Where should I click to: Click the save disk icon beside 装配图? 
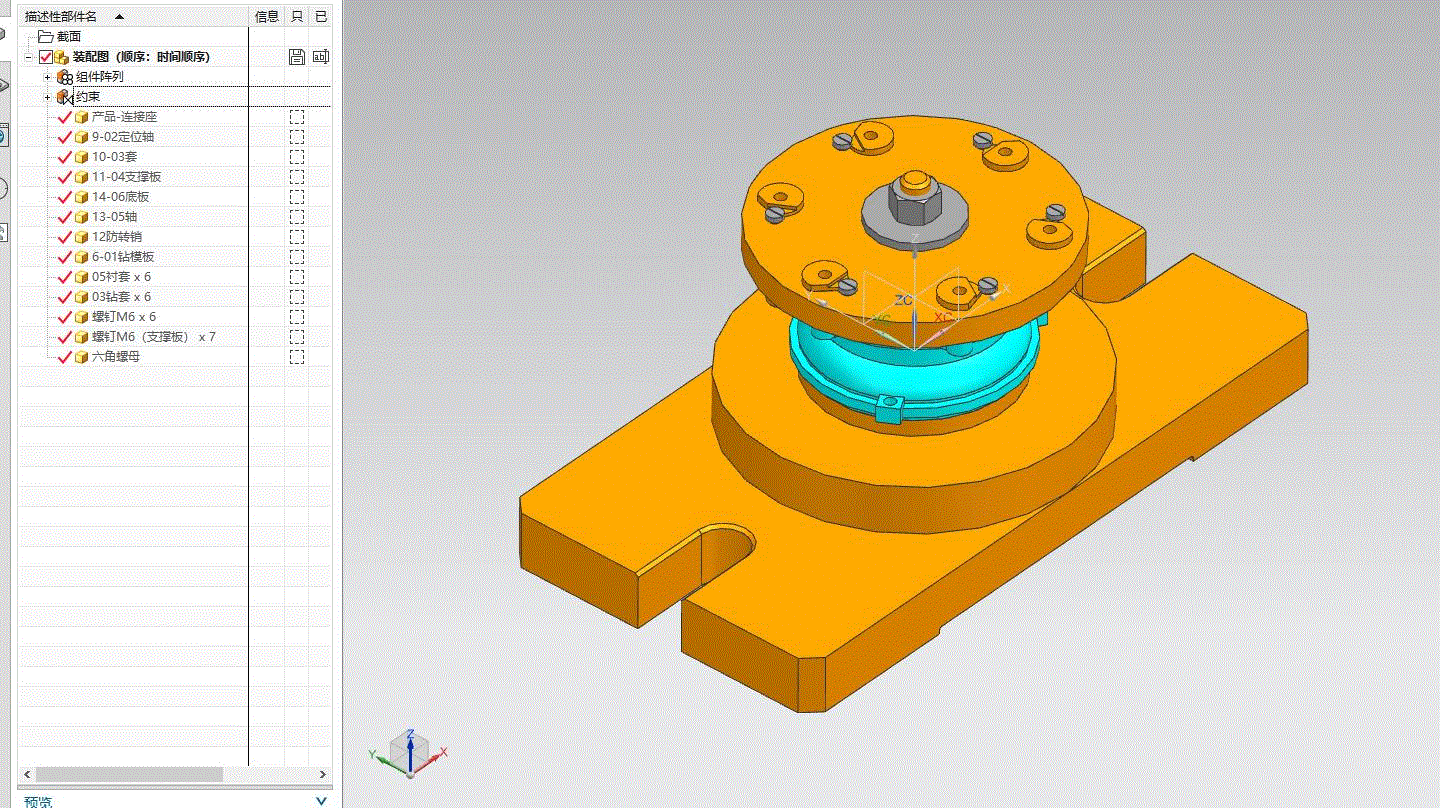[296, 57]
